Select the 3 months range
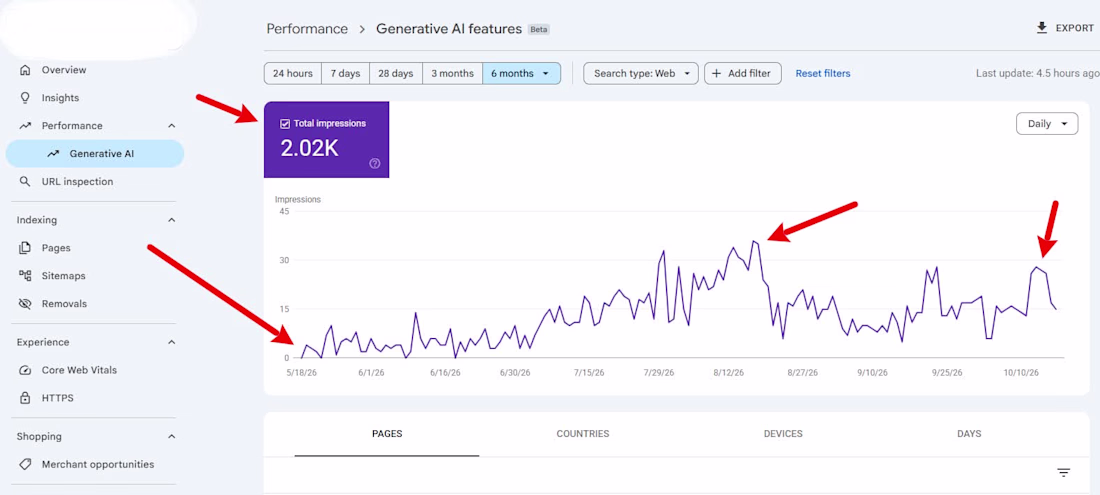 click(x=452, y=74)
